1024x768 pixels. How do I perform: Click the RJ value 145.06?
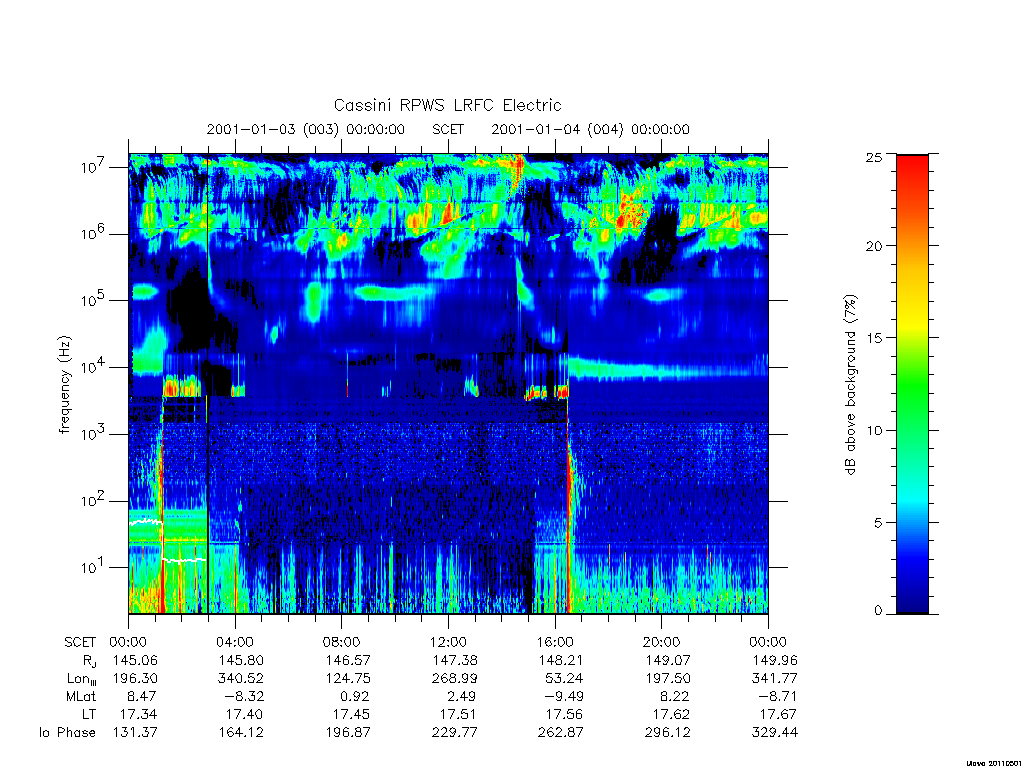(135, 661)
